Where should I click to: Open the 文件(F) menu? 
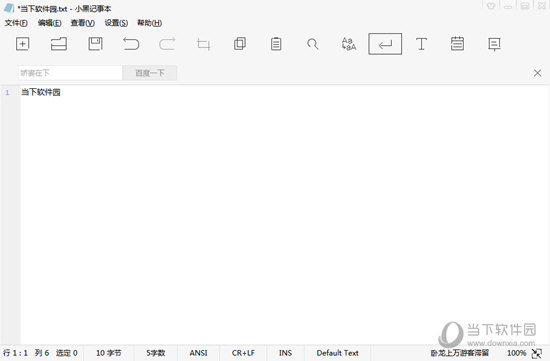(x=16, y=23)
